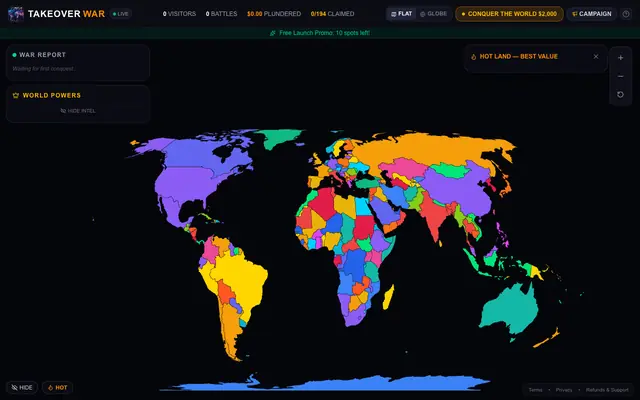The width and height of the screenshot is (640, 400).
Task: Click the flame icon in Hot Land panel
Action: pos(473,57)
